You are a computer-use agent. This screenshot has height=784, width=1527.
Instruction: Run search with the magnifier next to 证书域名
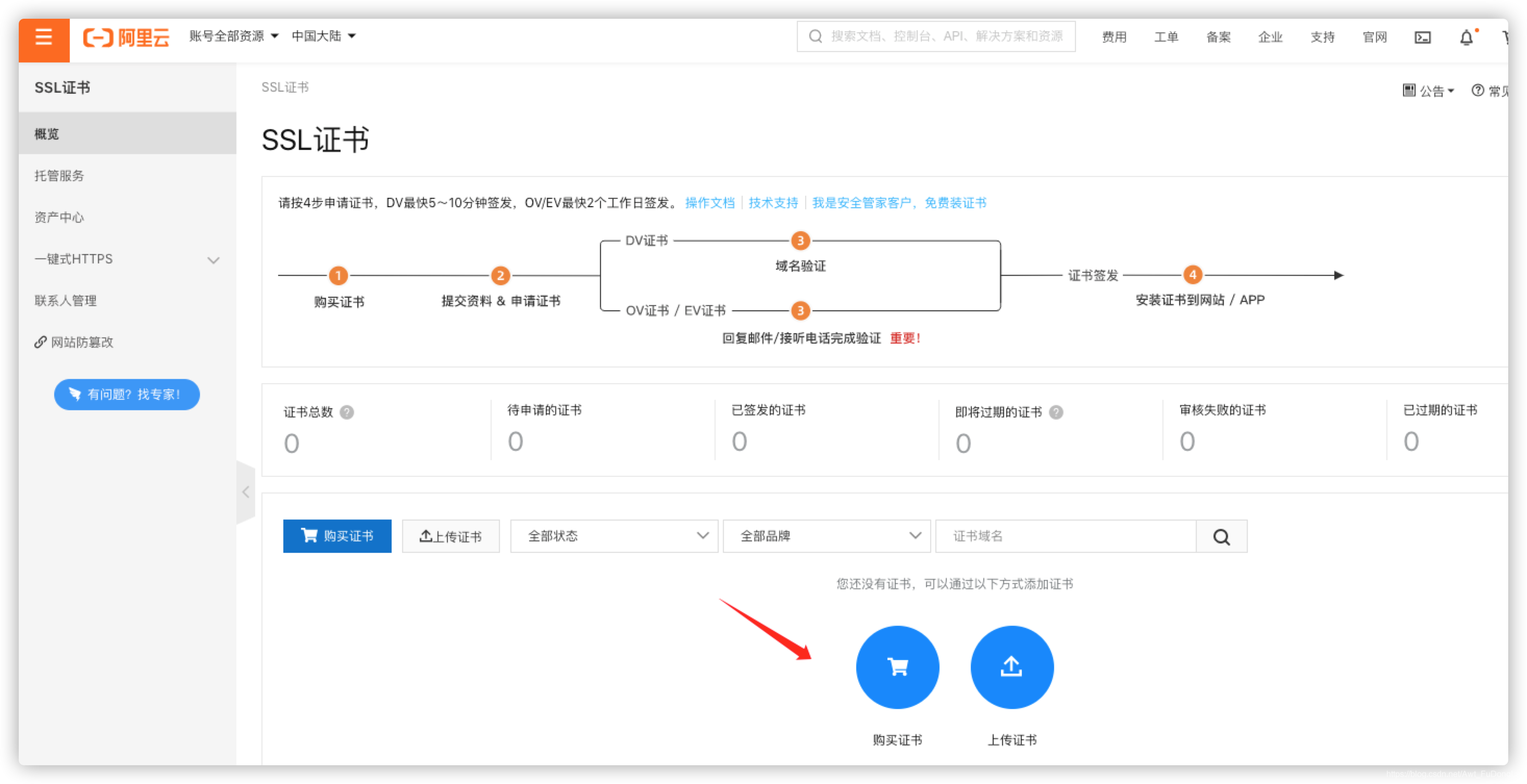coord(1221,536)
